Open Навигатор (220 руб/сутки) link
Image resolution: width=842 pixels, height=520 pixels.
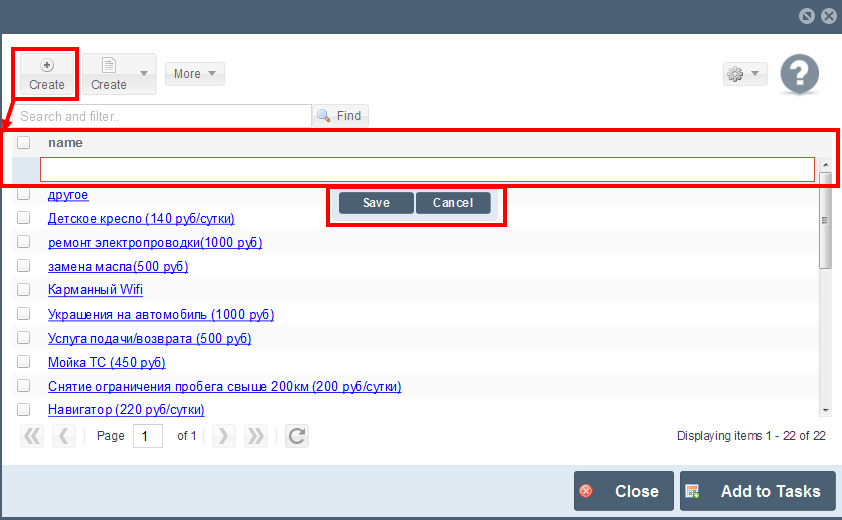(x=126, y=410)
